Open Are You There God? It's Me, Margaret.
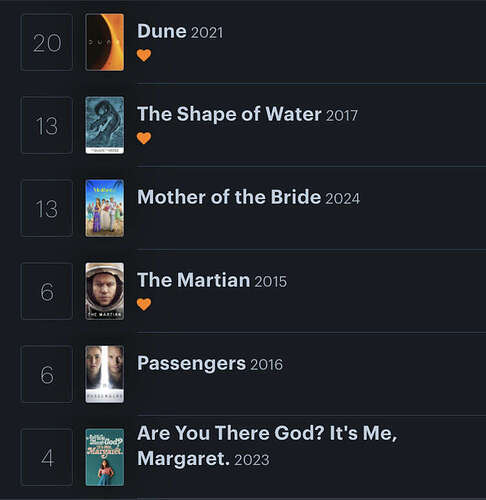 267,446
